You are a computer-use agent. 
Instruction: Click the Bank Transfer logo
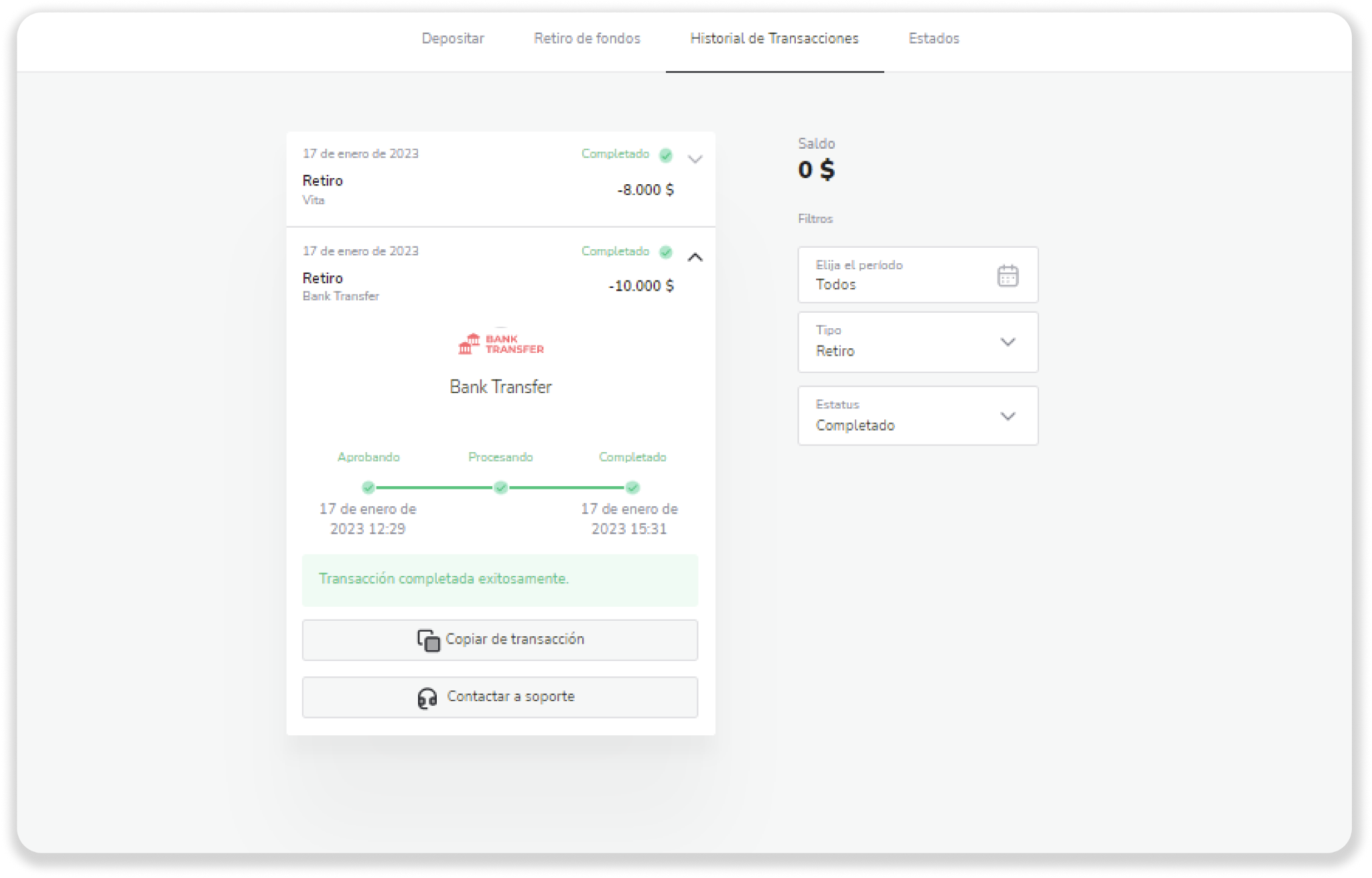click(x=500, y=344)
